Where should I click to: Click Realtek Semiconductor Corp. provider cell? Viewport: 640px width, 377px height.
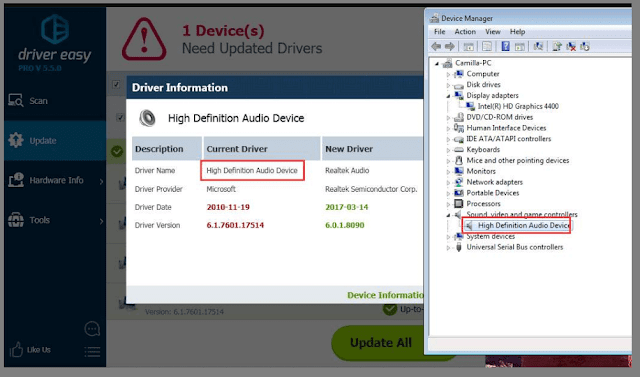point(371,189)
